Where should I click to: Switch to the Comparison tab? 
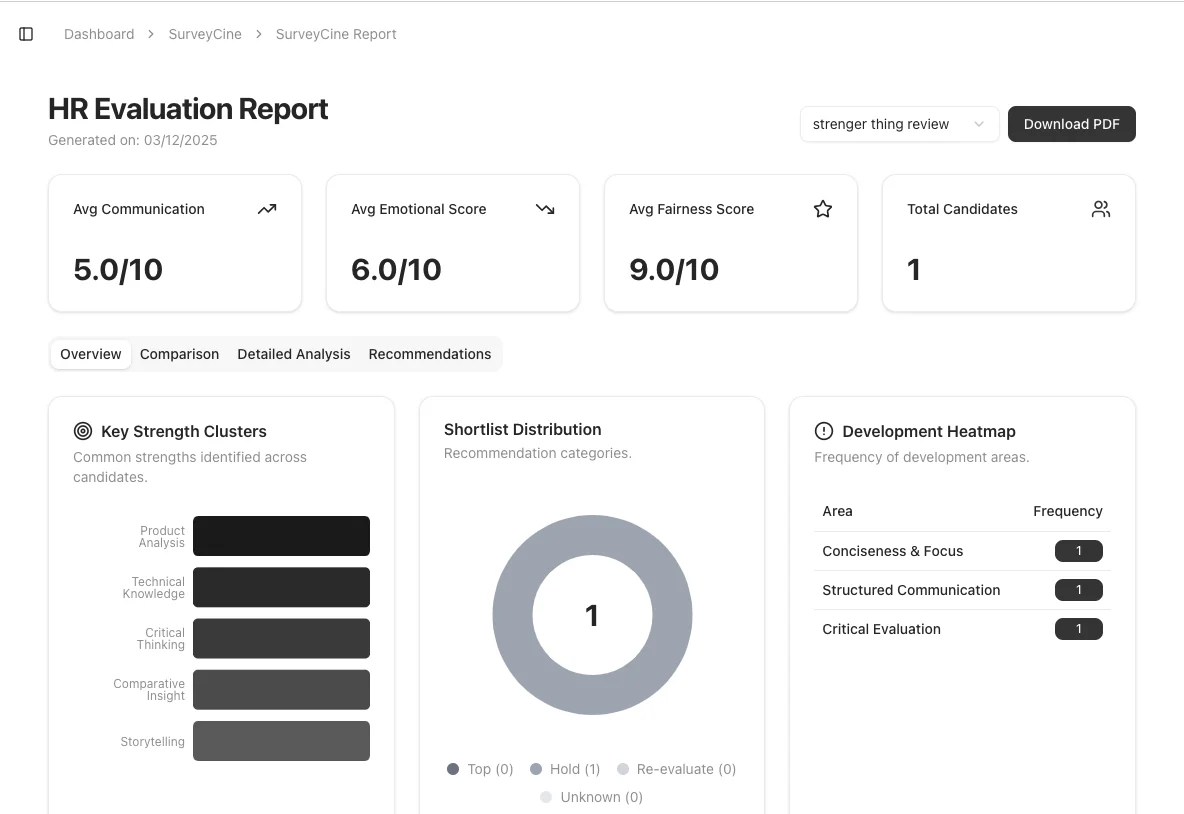click(x=179, y=354)
